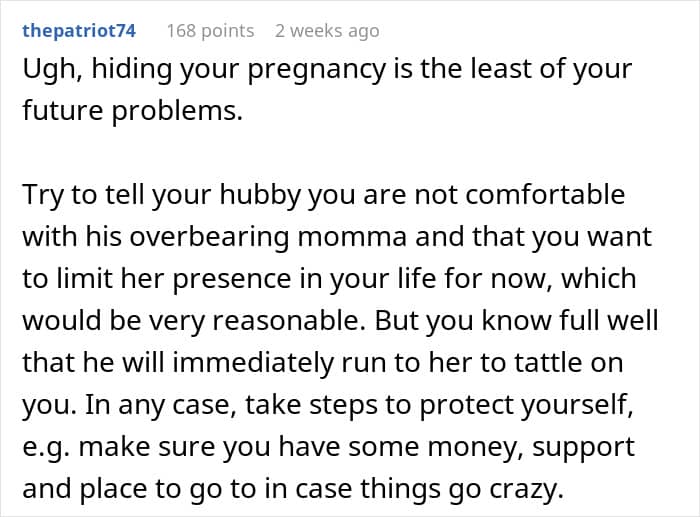Open the 2 weeks ago timestamp permalink

(327, 31)
